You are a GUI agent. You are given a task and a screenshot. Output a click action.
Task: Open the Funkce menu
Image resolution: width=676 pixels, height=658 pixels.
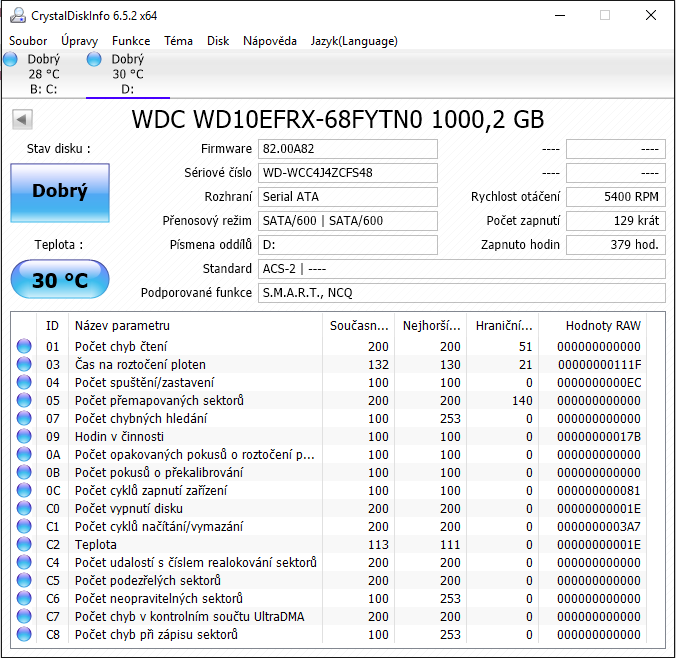tap(131, 41)
